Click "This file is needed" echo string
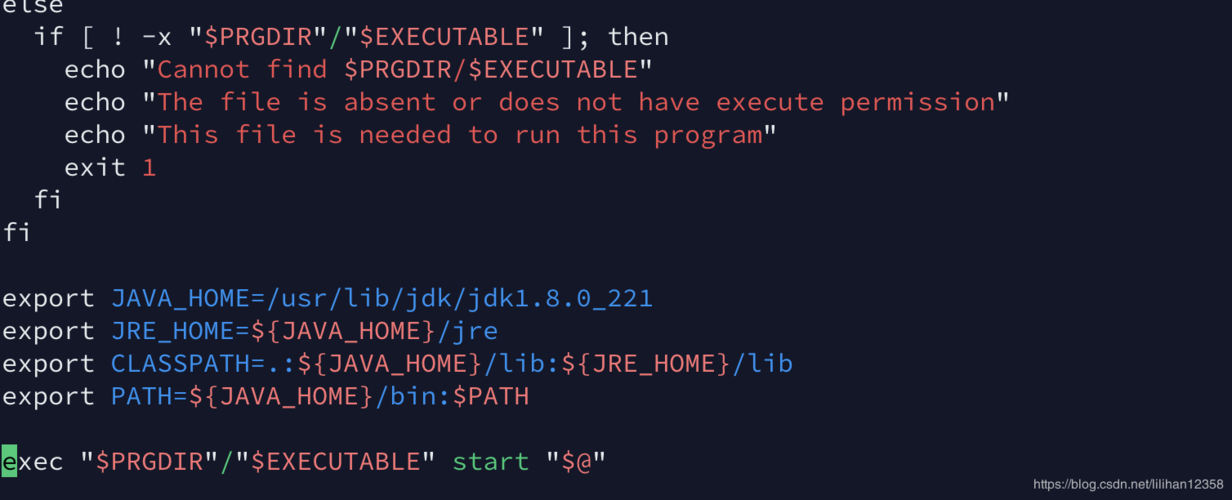This screenshot has height=500, width=1232. 305,134
